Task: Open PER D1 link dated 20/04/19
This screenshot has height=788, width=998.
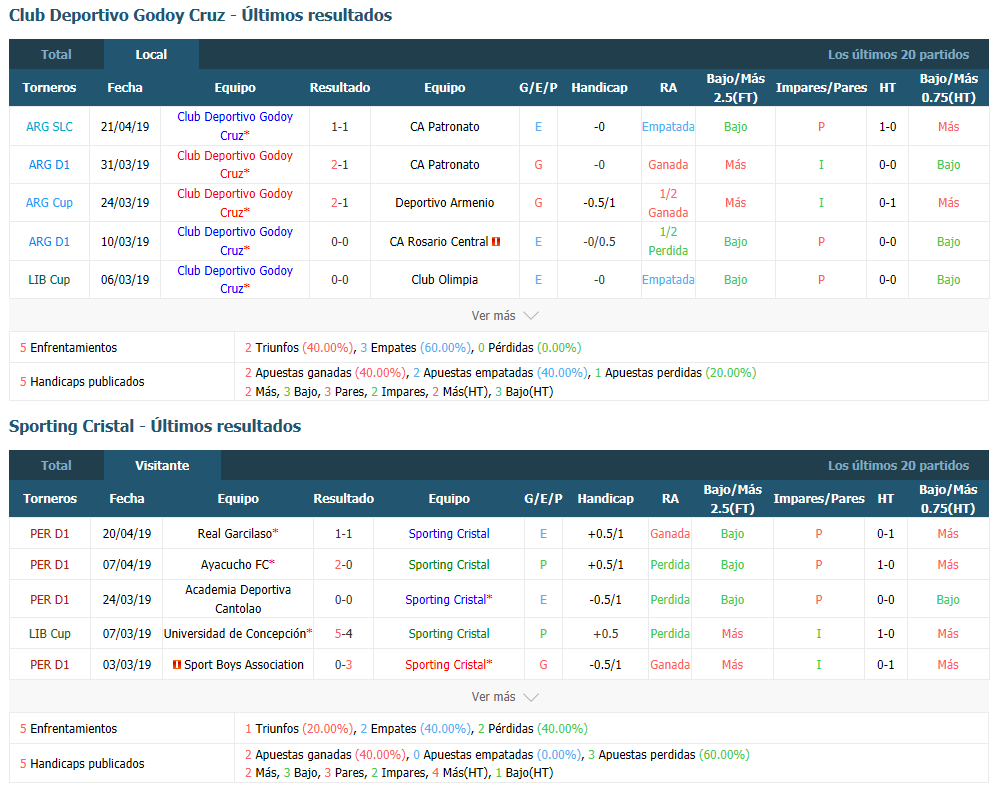Action: 50,534
